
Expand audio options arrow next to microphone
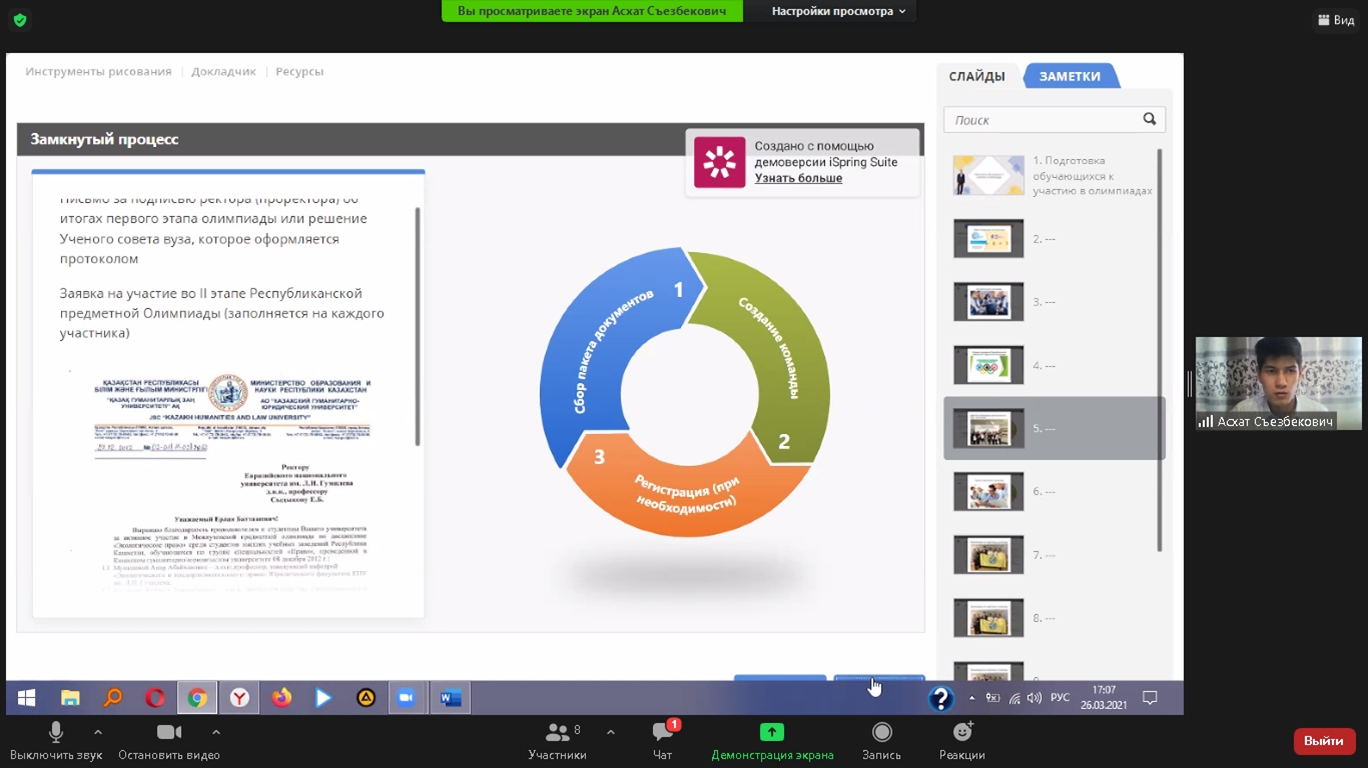pos(98,732)
